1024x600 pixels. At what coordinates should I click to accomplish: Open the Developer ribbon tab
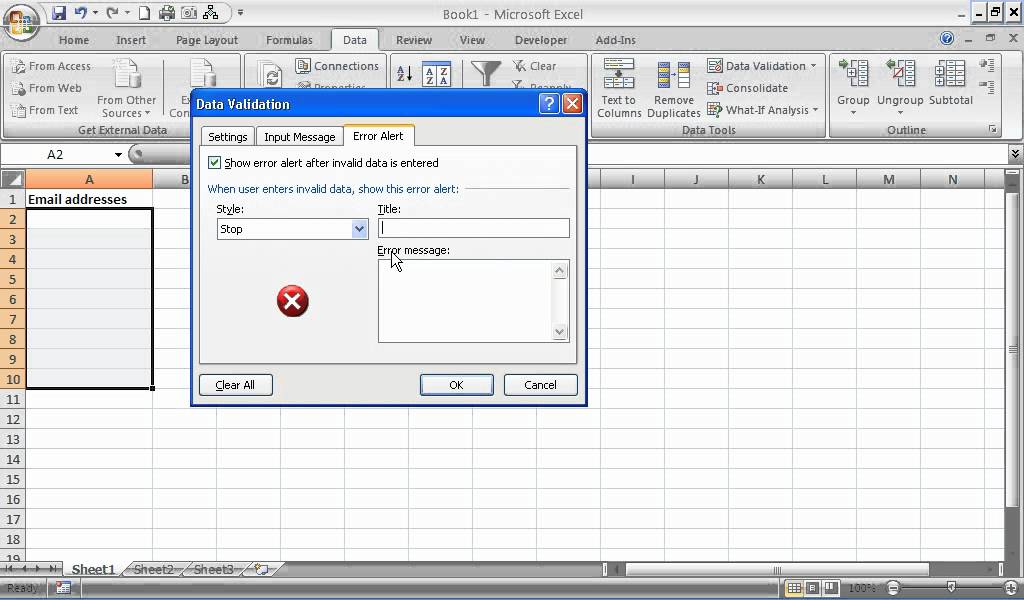coord(541,40)
